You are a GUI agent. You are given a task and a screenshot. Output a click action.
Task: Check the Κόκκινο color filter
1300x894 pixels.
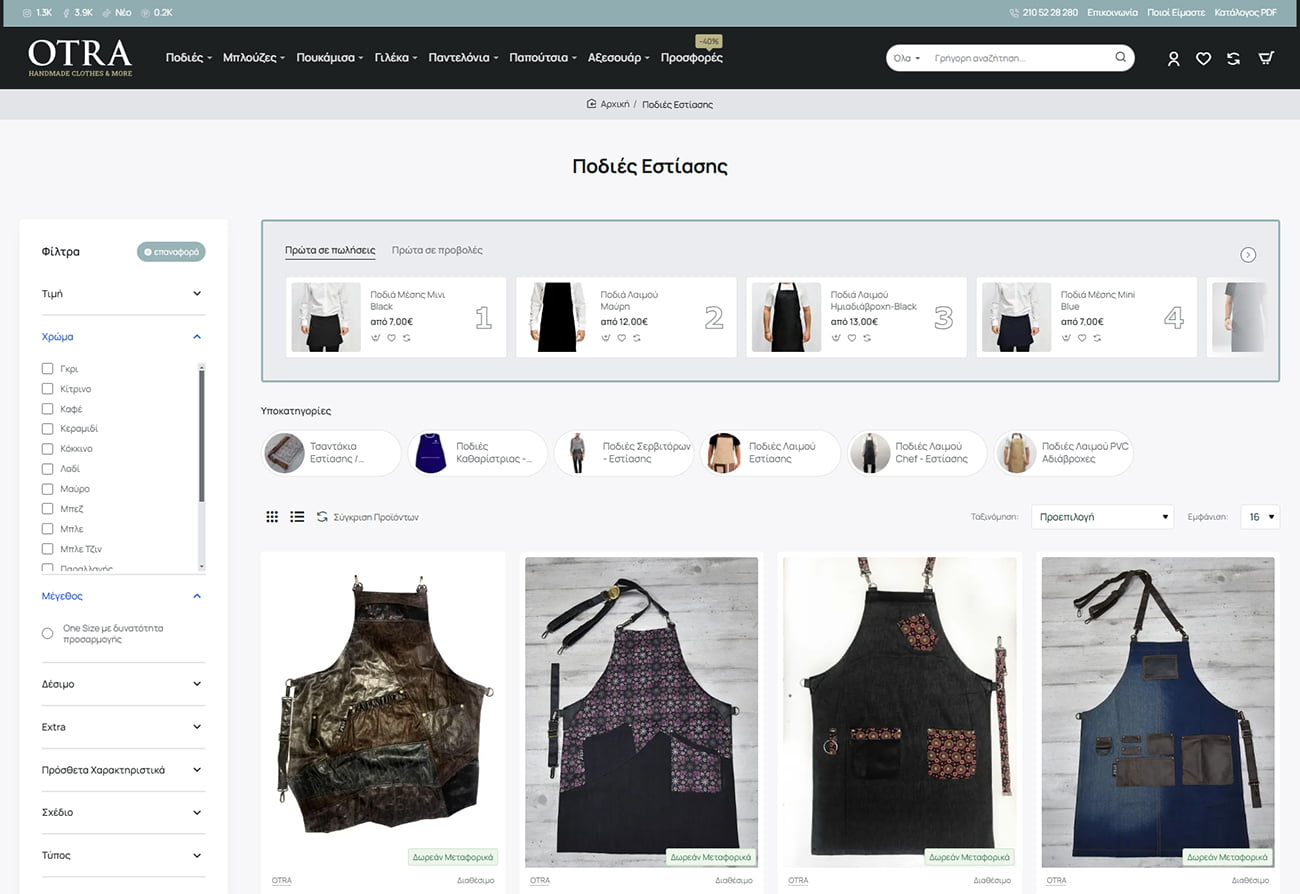click(x=47, y=449)
